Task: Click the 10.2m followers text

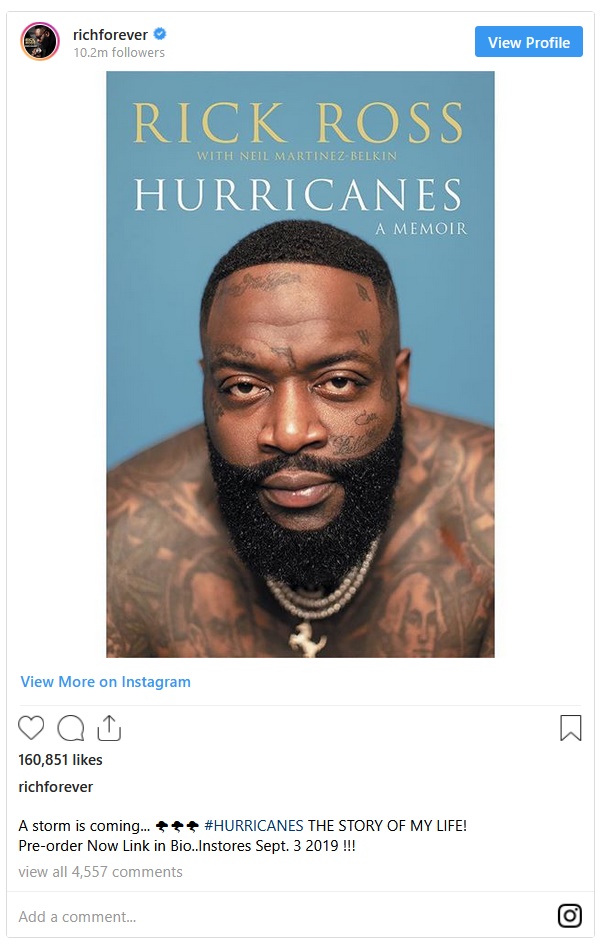Action: [x=119, y=52]
